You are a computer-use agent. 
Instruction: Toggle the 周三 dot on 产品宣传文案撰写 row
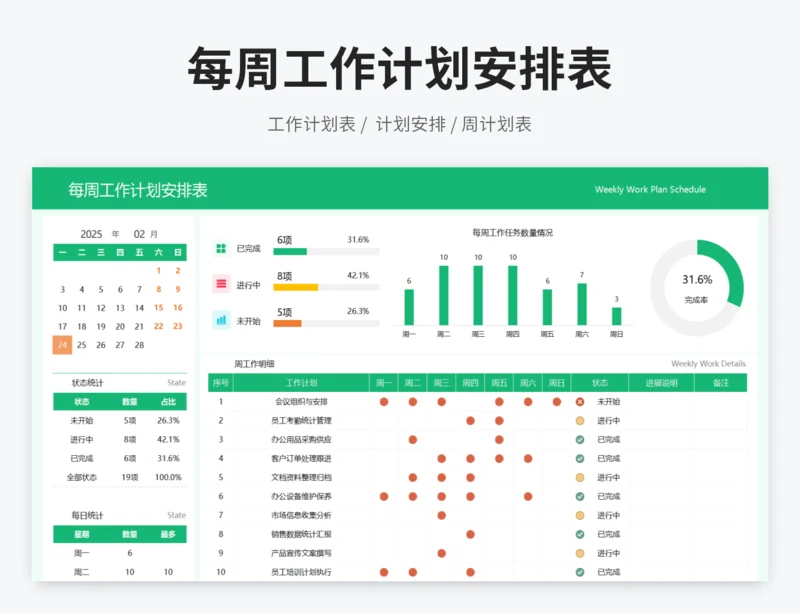coord(441,552)
